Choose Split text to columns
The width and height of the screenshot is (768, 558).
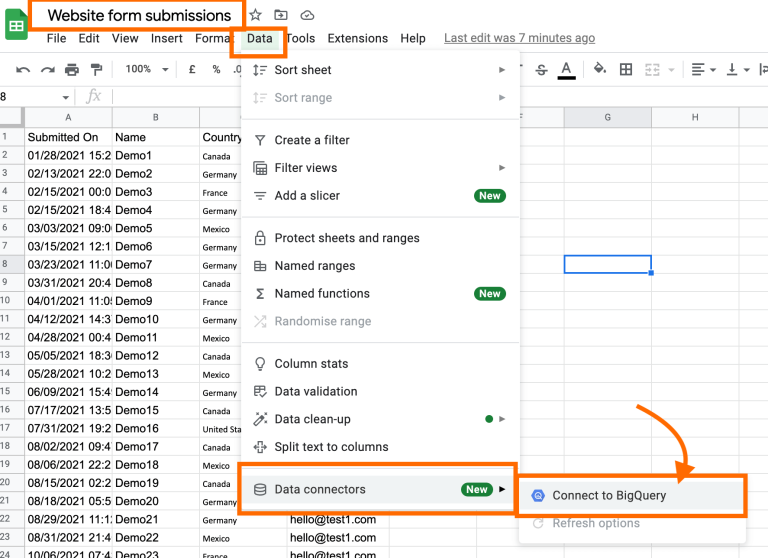click(380, 447)
